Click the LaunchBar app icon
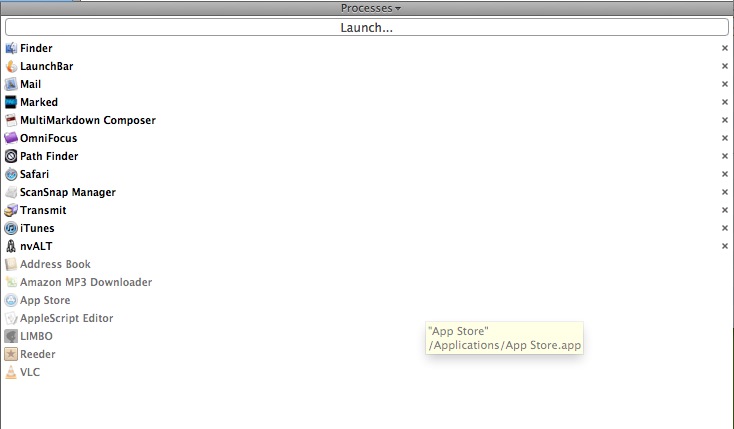The height and width of the screenshot is (429, 734). pos(11,66)
